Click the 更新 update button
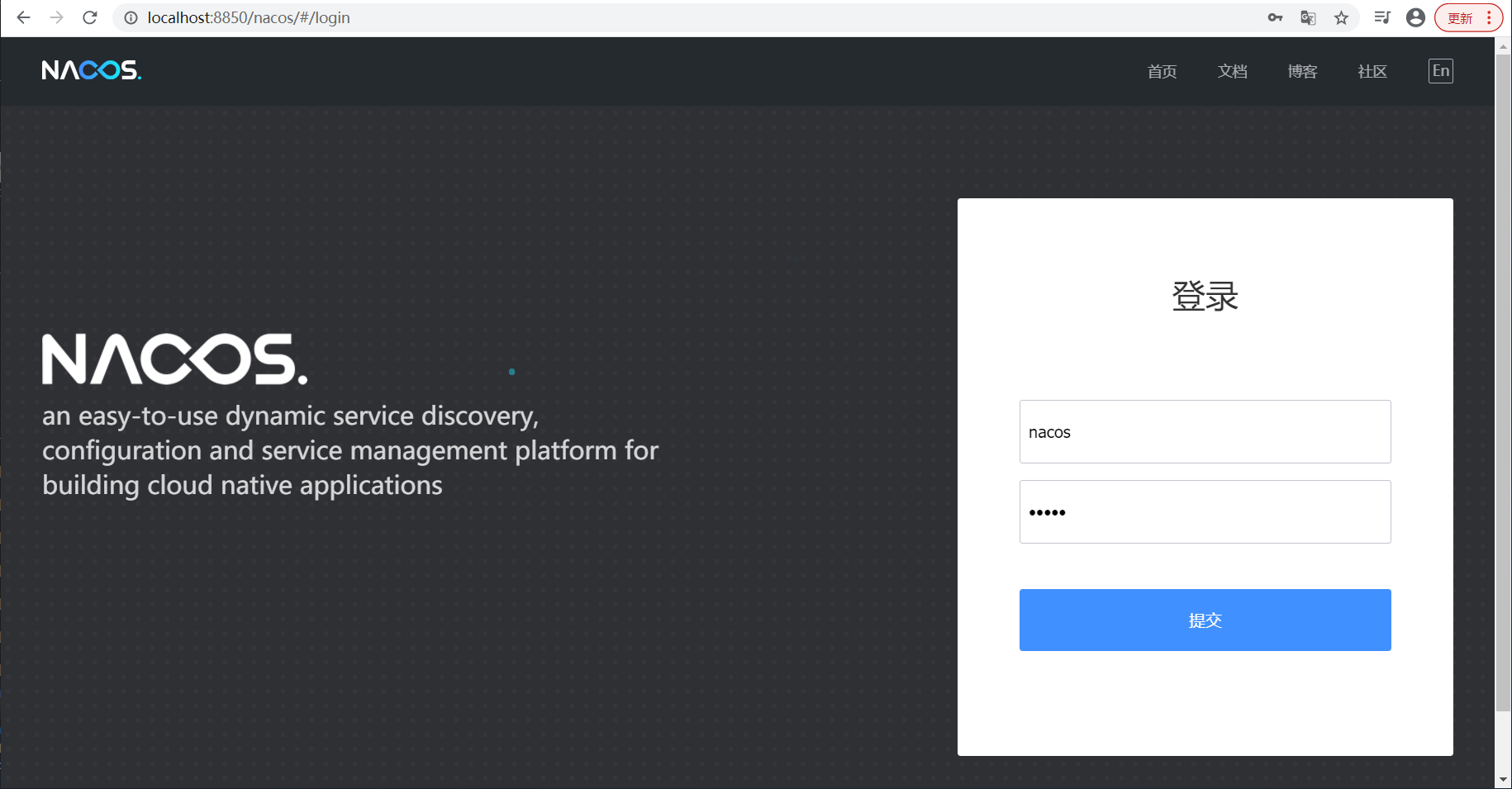The image size is (1512, 789). tap(1460, 18)
